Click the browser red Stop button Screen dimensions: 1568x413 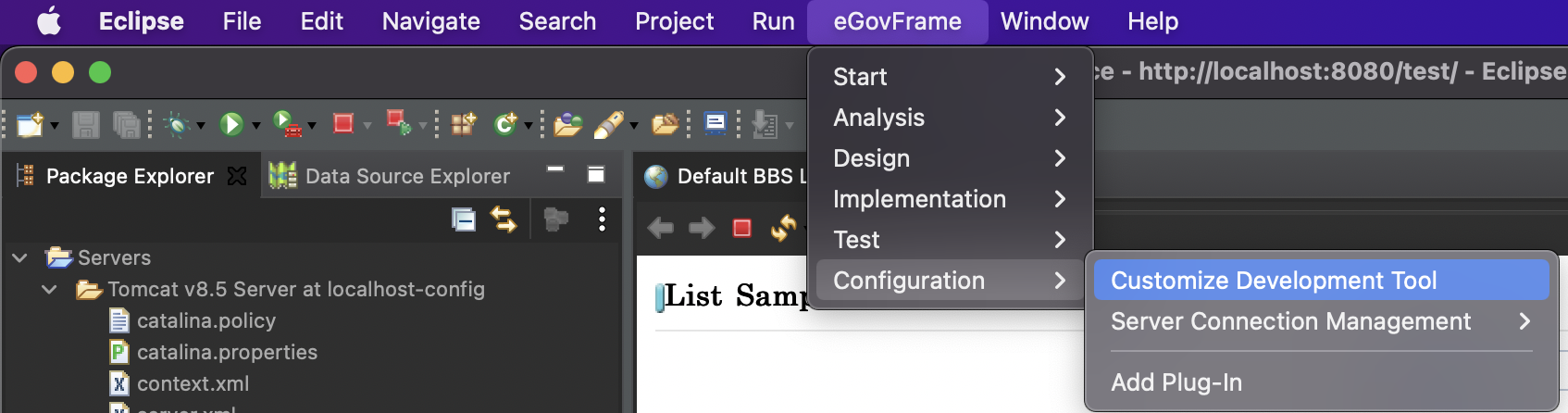[742, 228]
